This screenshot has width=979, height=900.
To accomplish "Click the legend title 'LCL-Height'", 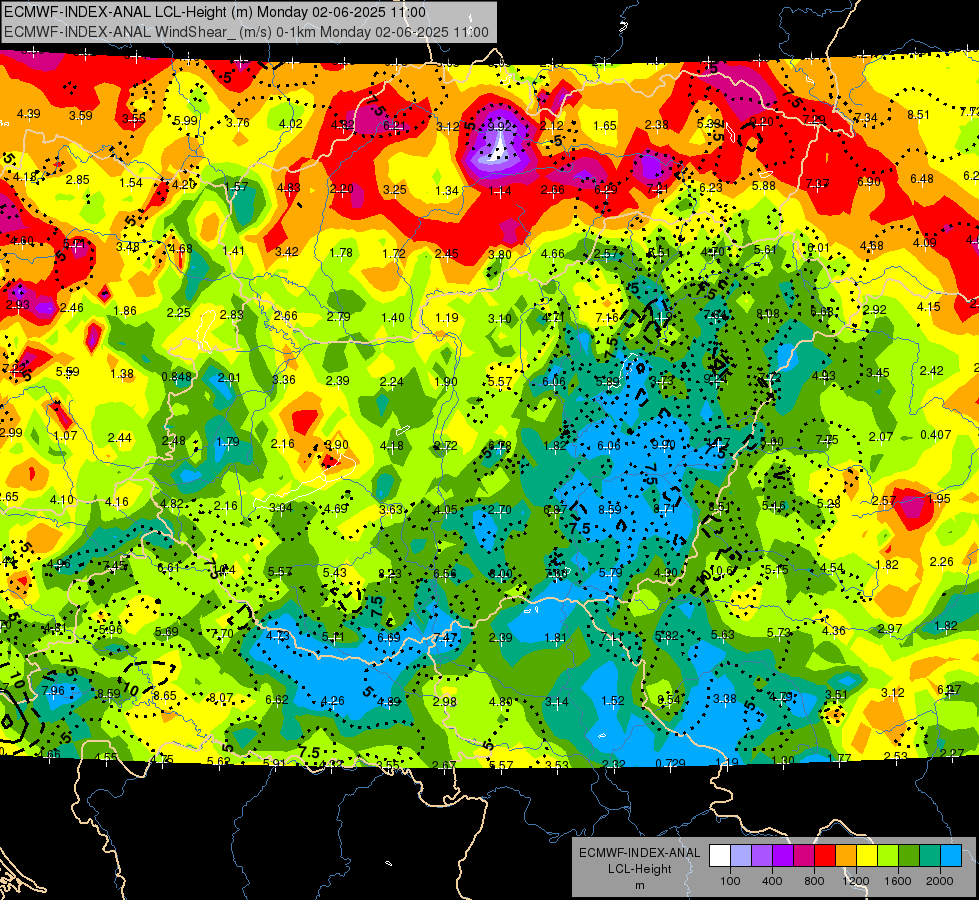I will pos(639,869).
